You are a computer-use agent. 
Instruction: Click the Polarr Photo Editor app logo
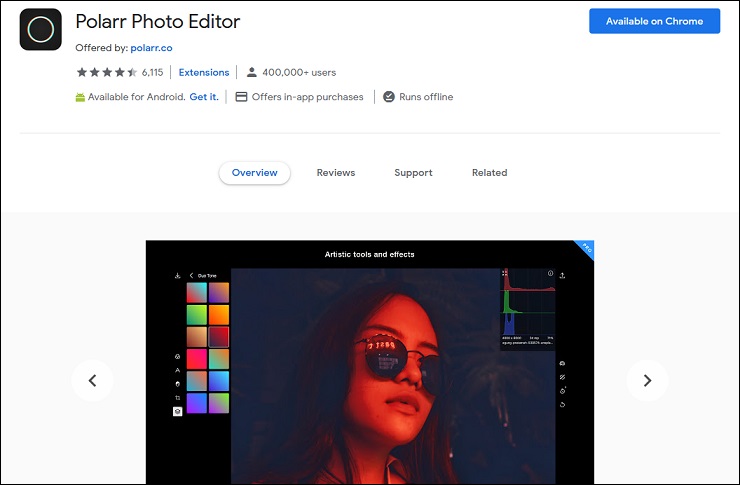pos(41,29)
